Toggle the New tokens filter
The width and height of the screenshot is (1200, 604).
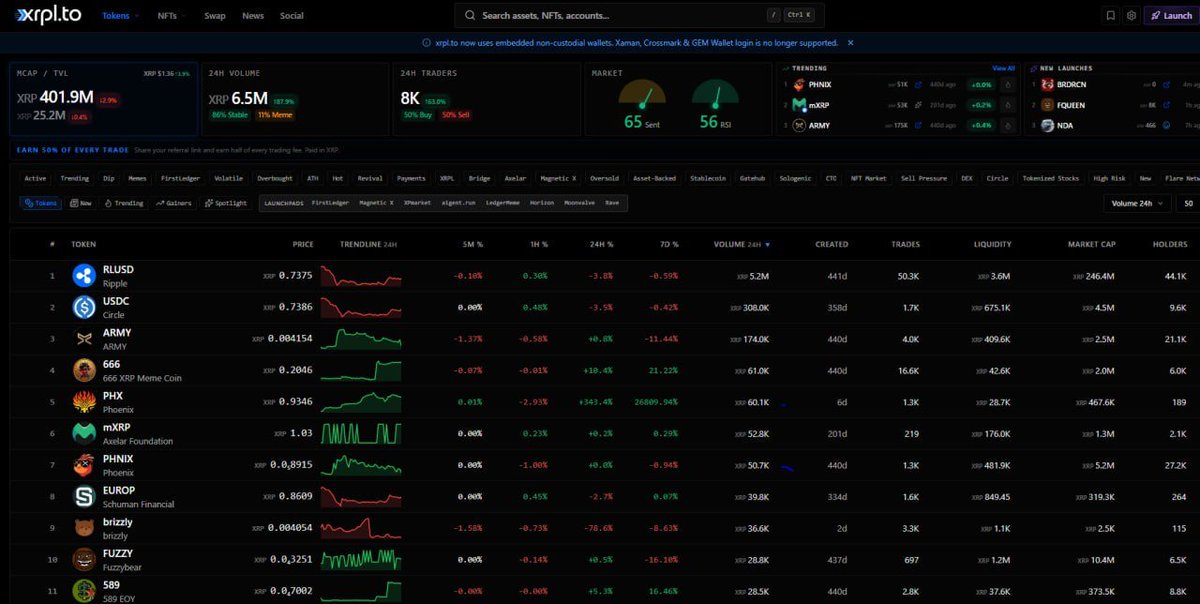tap(81, 203)
